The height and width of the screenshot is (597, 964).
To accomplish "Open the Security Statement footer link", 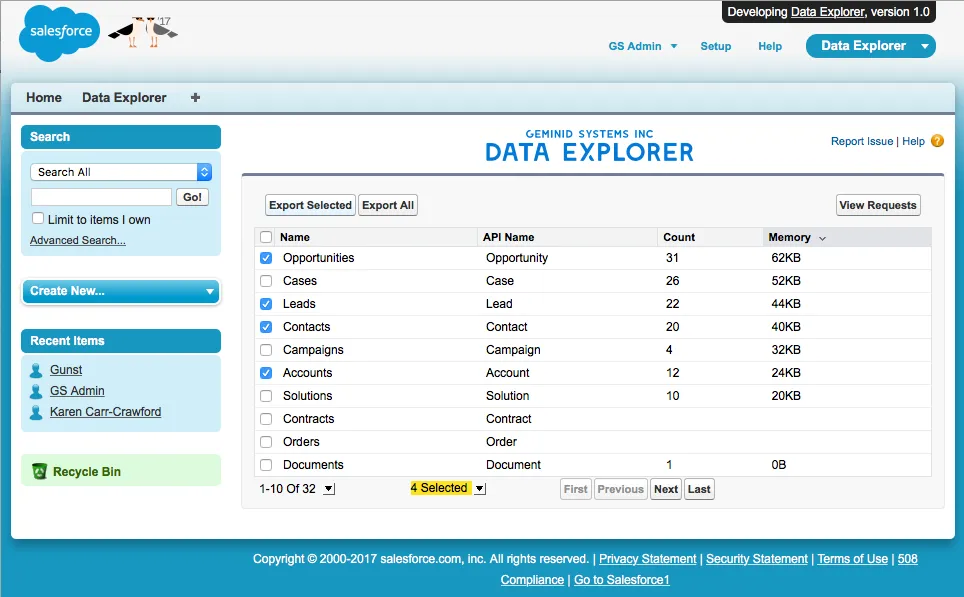I will (757, 559).
